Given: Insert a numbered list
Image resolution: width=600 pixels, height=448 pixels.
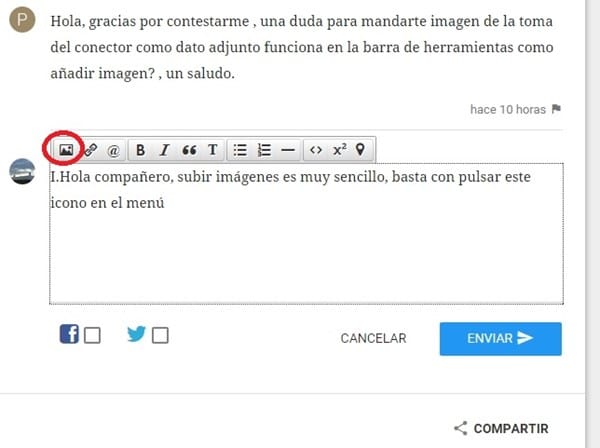Looking at the screenshot, I should click(264, 150).
